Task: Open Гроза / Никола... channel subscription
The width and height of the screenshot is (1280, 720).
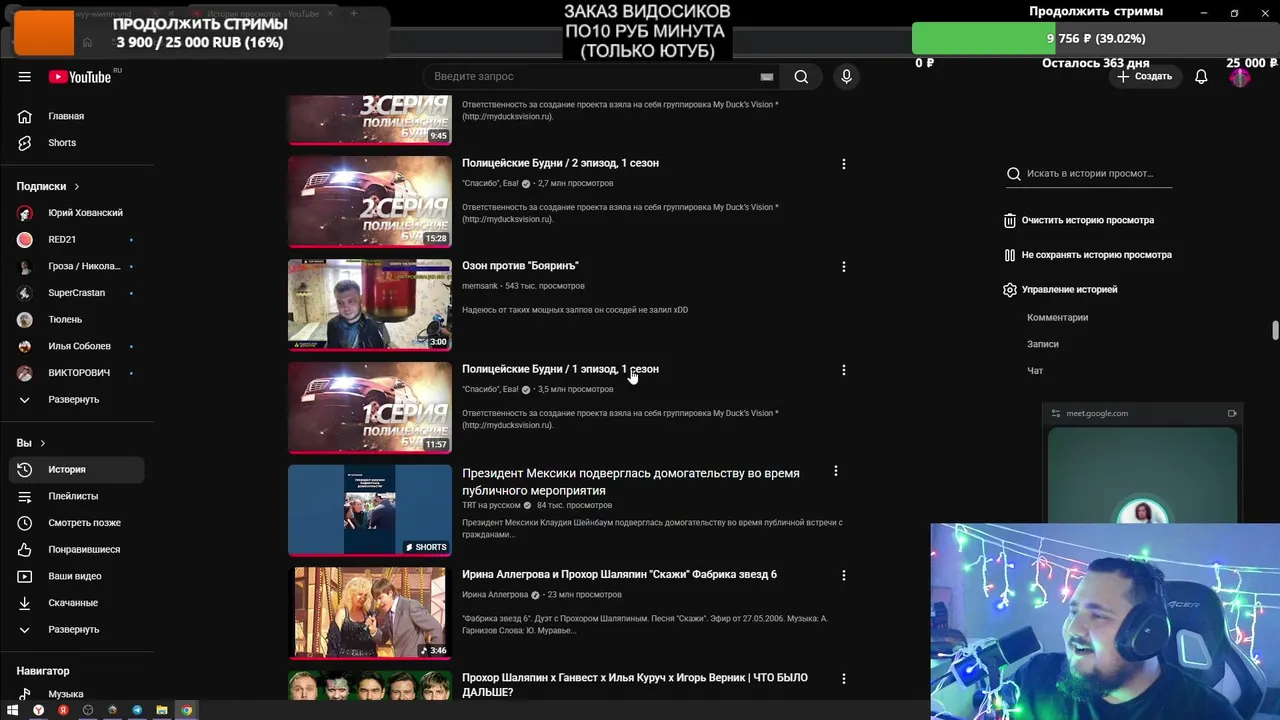Action: [x=76, y=266]
